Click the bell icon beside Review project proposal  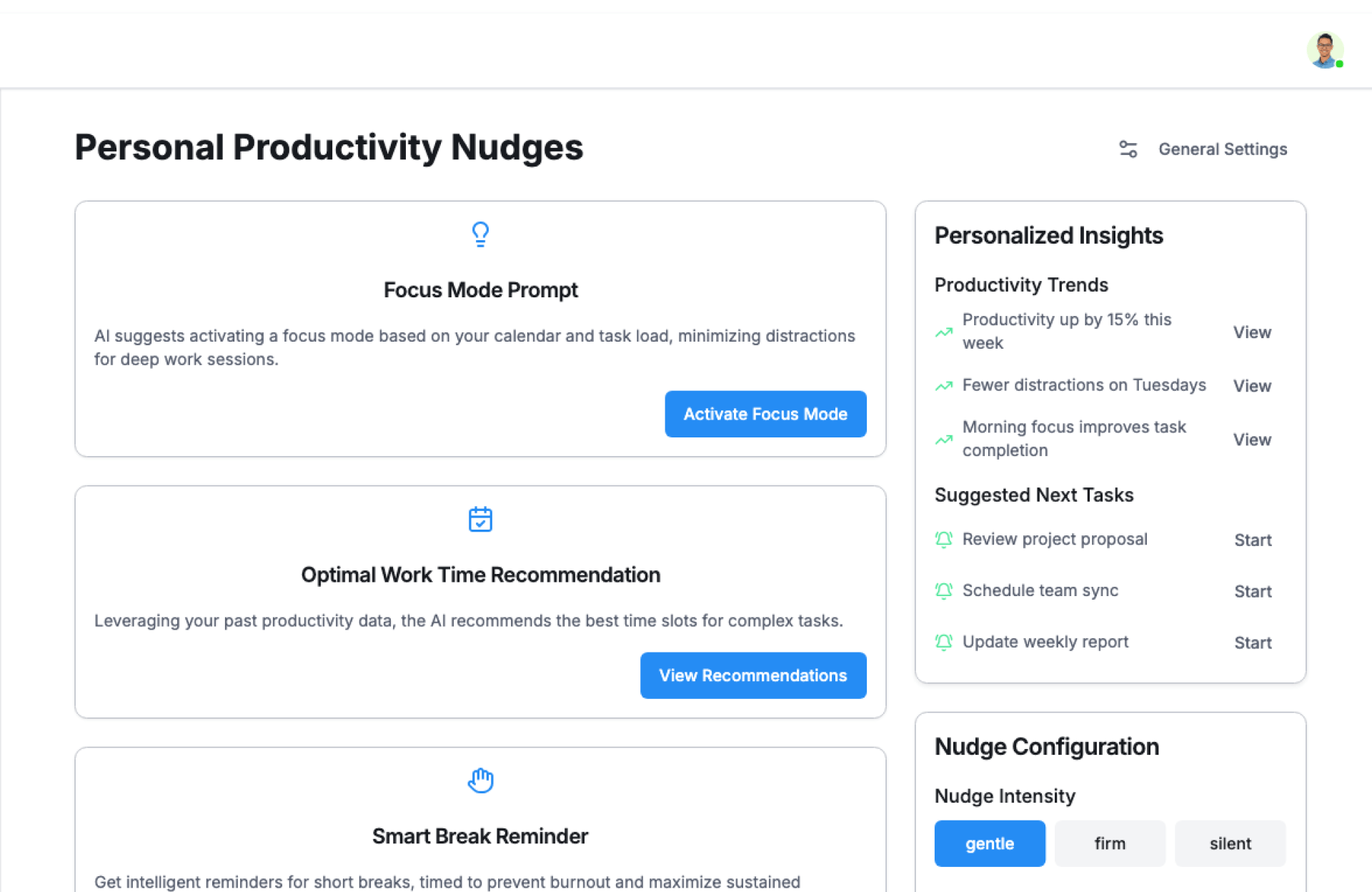point(944,540)
